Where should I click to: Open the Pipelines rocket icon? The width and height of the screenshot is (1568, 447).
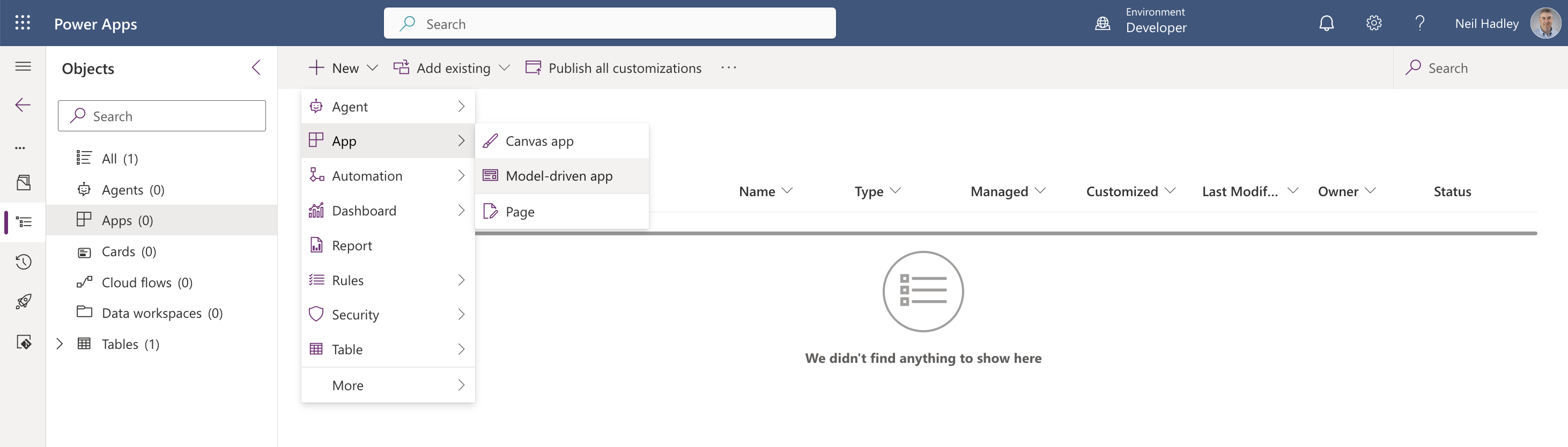[x=23, y=302]
